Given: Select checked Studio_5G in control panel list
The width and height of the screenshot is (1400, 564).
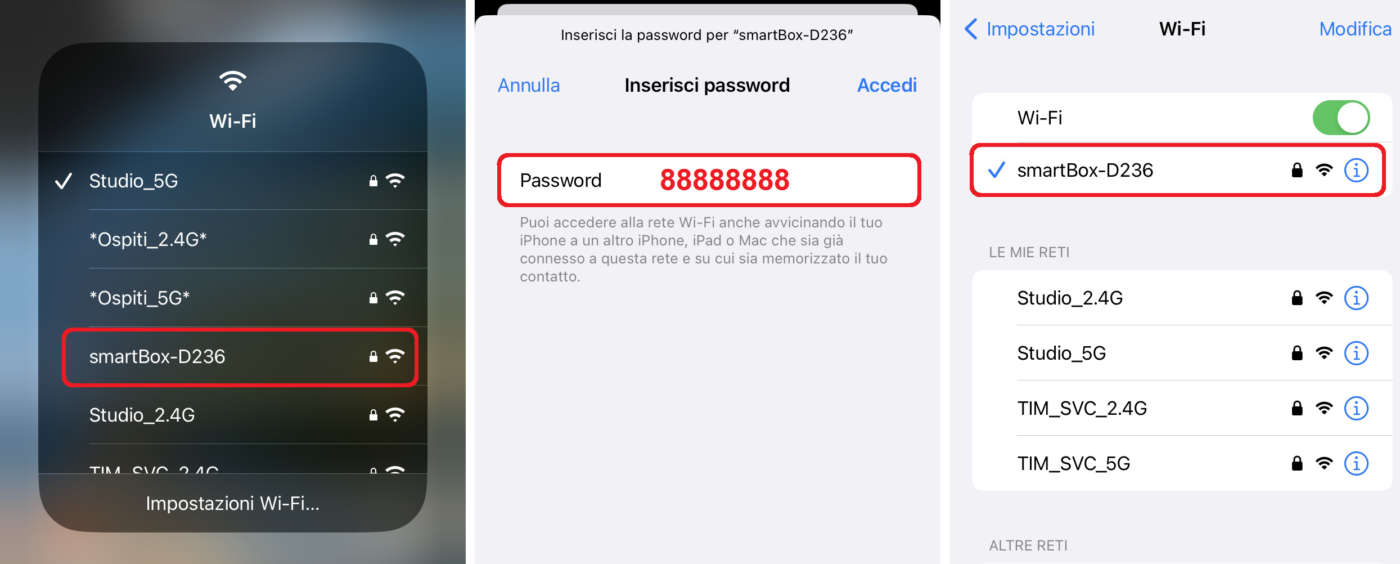Looking at the screenshot, I should (x=232, y=181).
